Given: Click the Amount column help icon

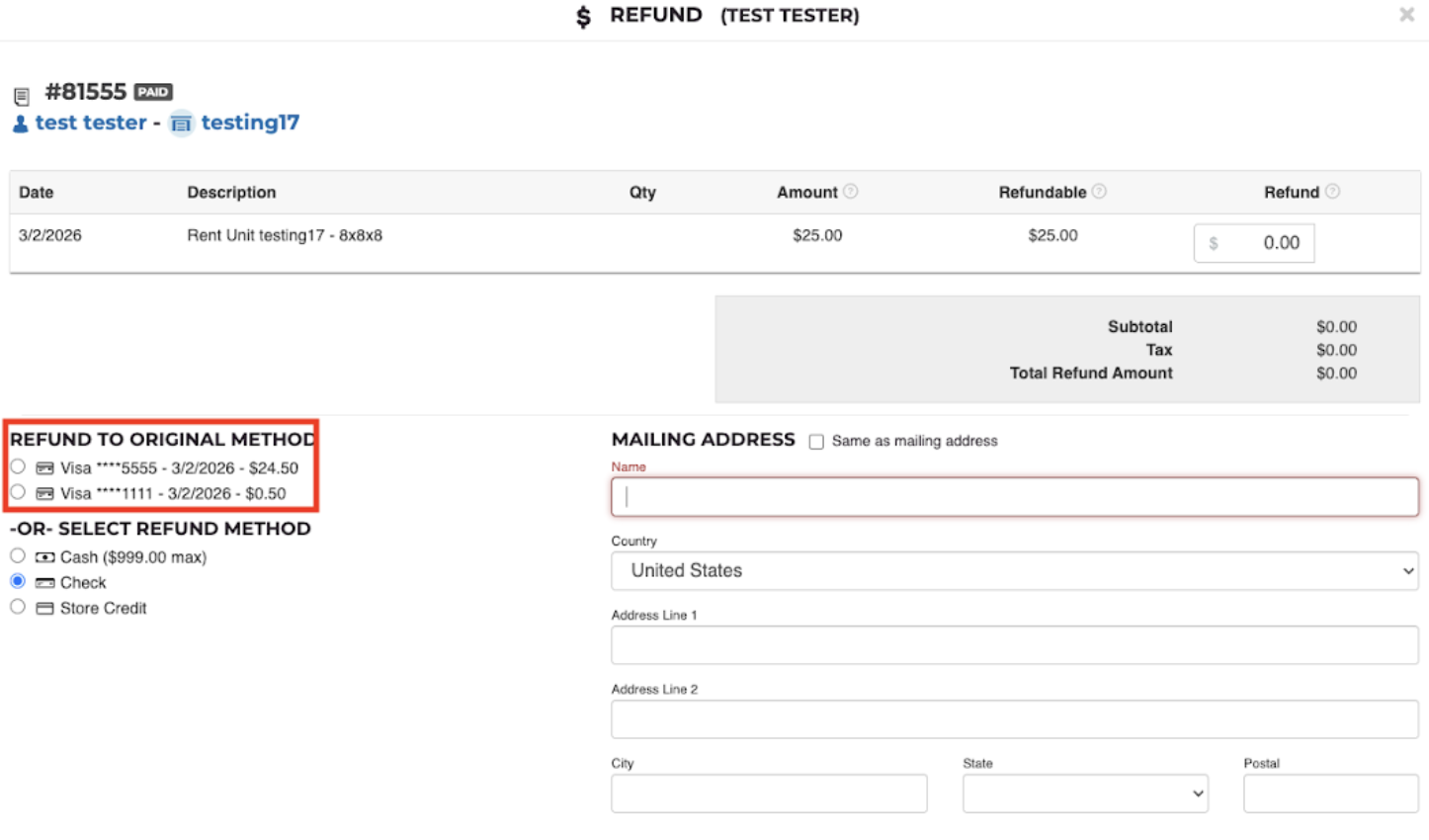Looking at the screenshot, I should 850,192.
